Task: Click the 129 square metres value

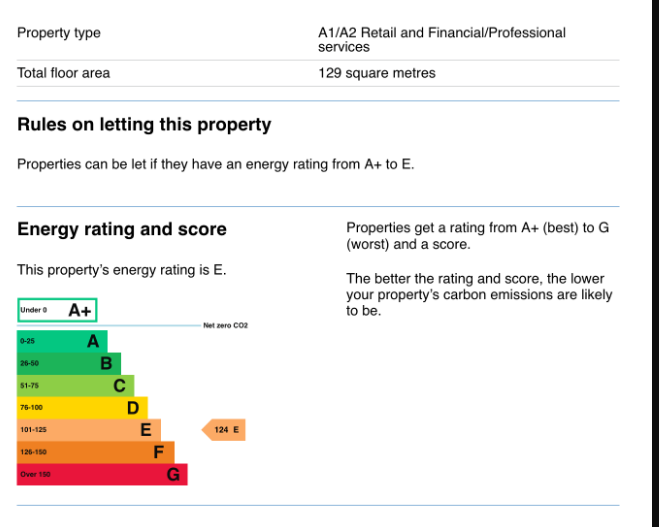Action: click(377, 73)
